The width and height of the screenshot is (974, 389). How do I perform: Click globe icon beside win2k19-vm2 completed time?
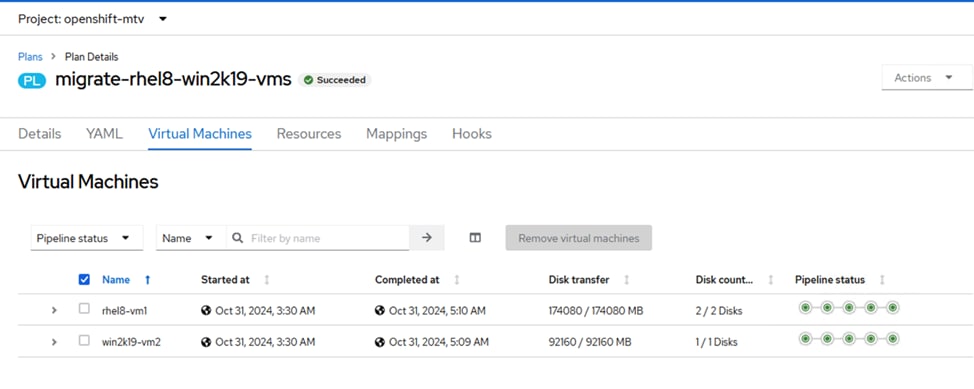click(x=380, y=342)
